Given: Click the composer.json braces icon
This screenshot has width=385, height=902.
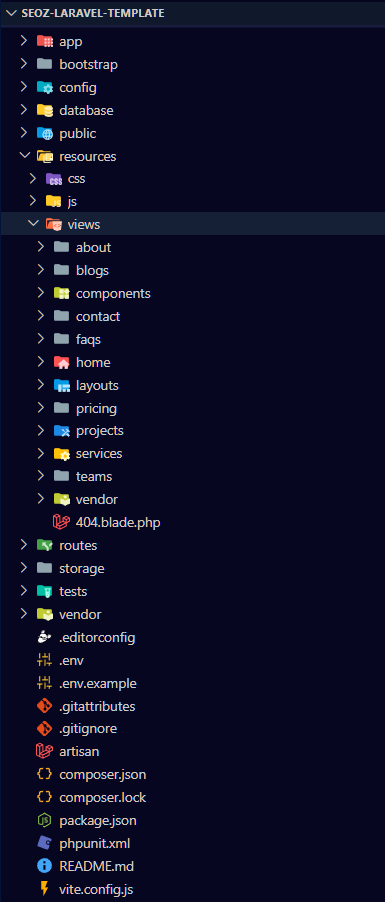Looking at the screenshot, I should pos(45,774).
